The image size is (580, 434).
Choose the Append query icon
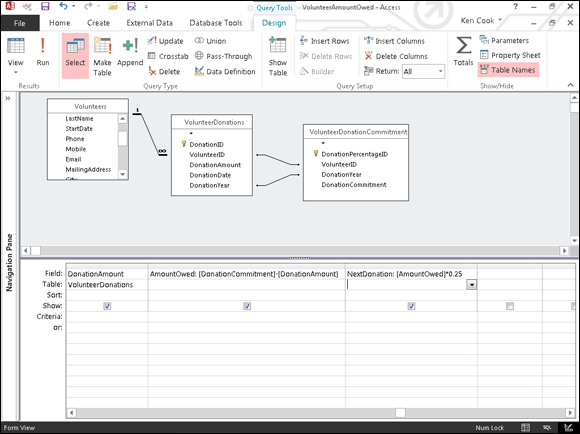[130, 52]
